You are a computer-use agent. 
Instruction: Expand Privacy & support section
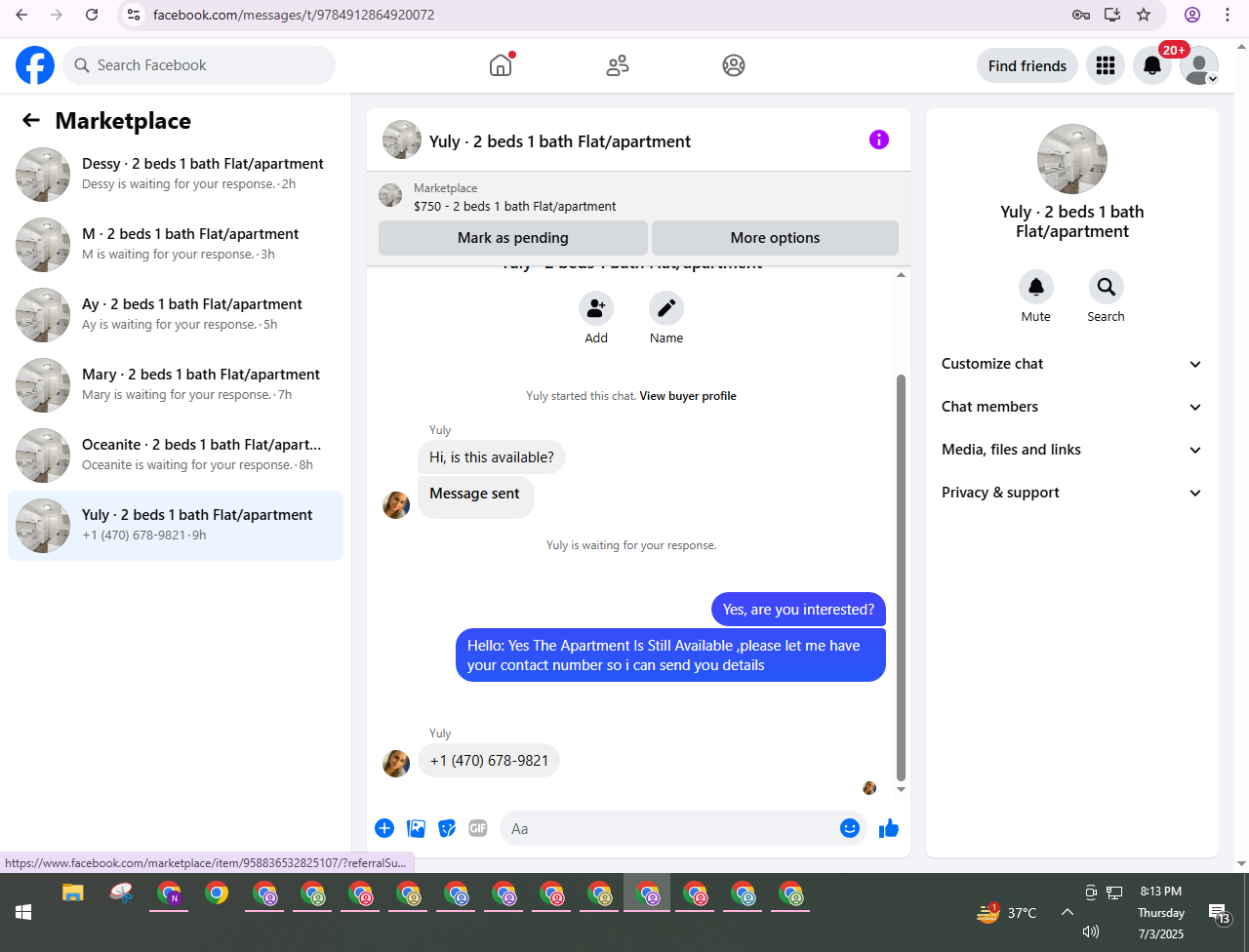pyautogui.click(x=1072, y=493)
